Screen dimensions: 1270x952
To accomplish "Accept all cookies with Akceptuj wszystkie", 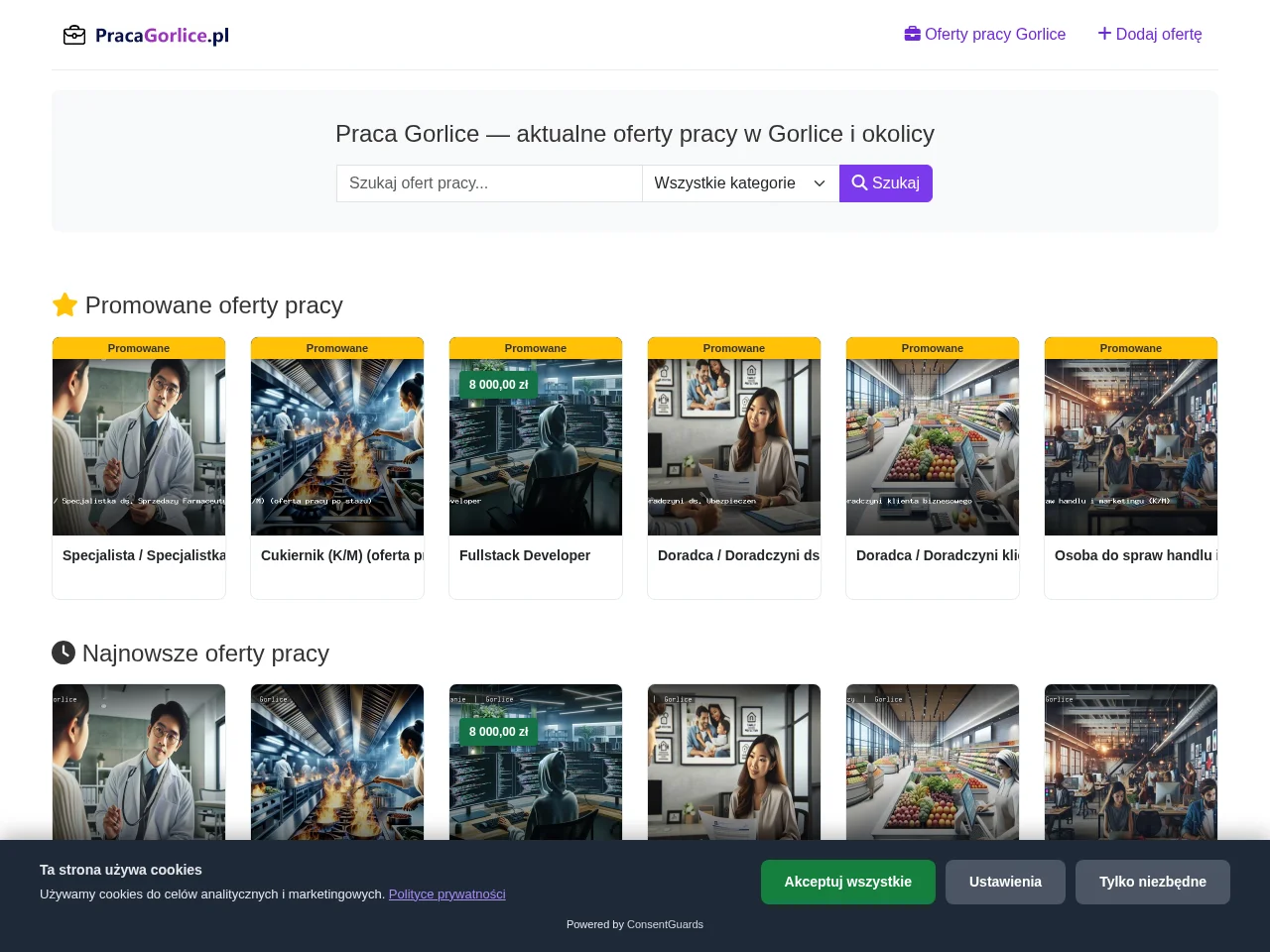I will pos(848,882).
